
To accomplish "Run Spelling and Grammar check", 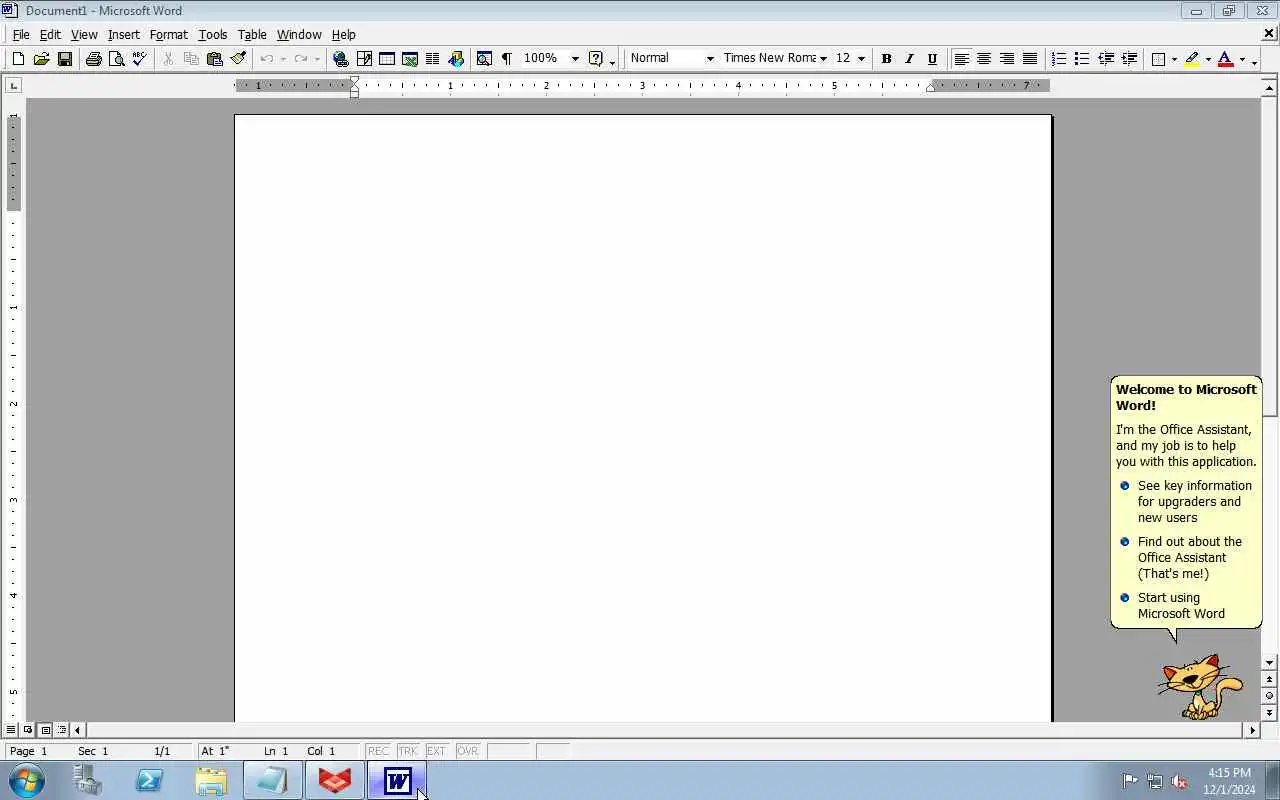I will click(x=139, y=59).
